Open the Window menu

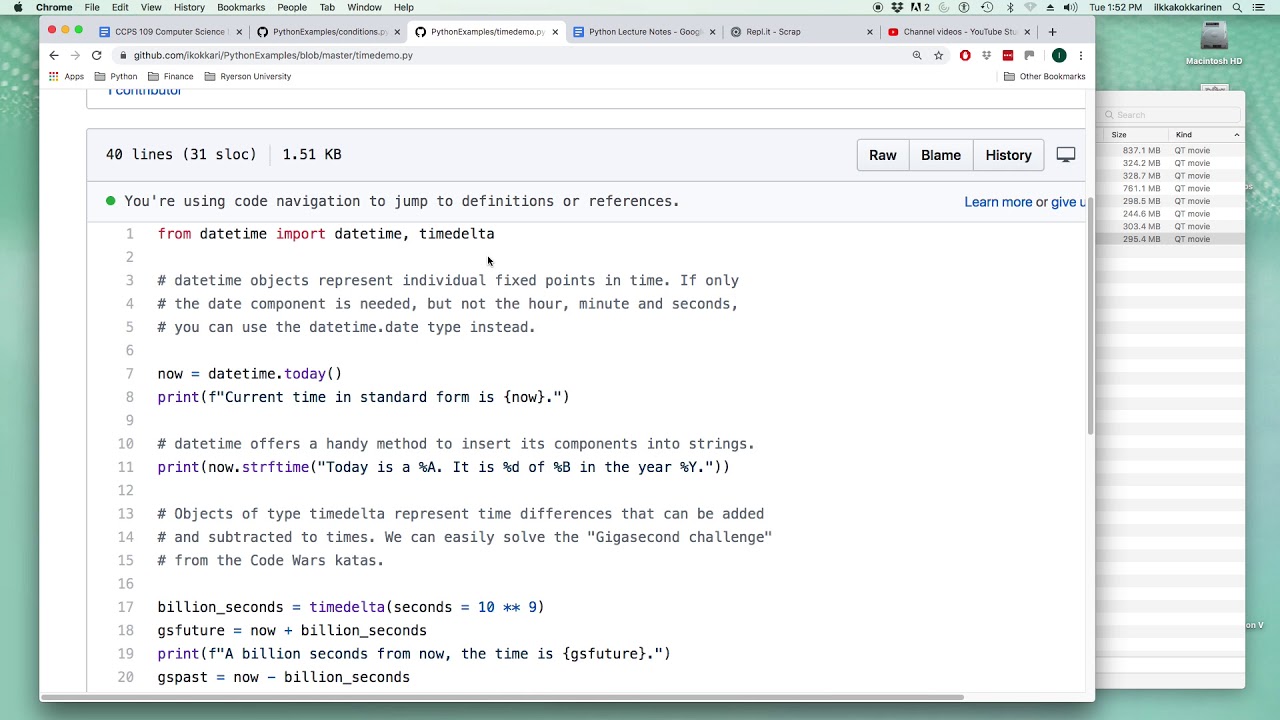click(364, 7)
